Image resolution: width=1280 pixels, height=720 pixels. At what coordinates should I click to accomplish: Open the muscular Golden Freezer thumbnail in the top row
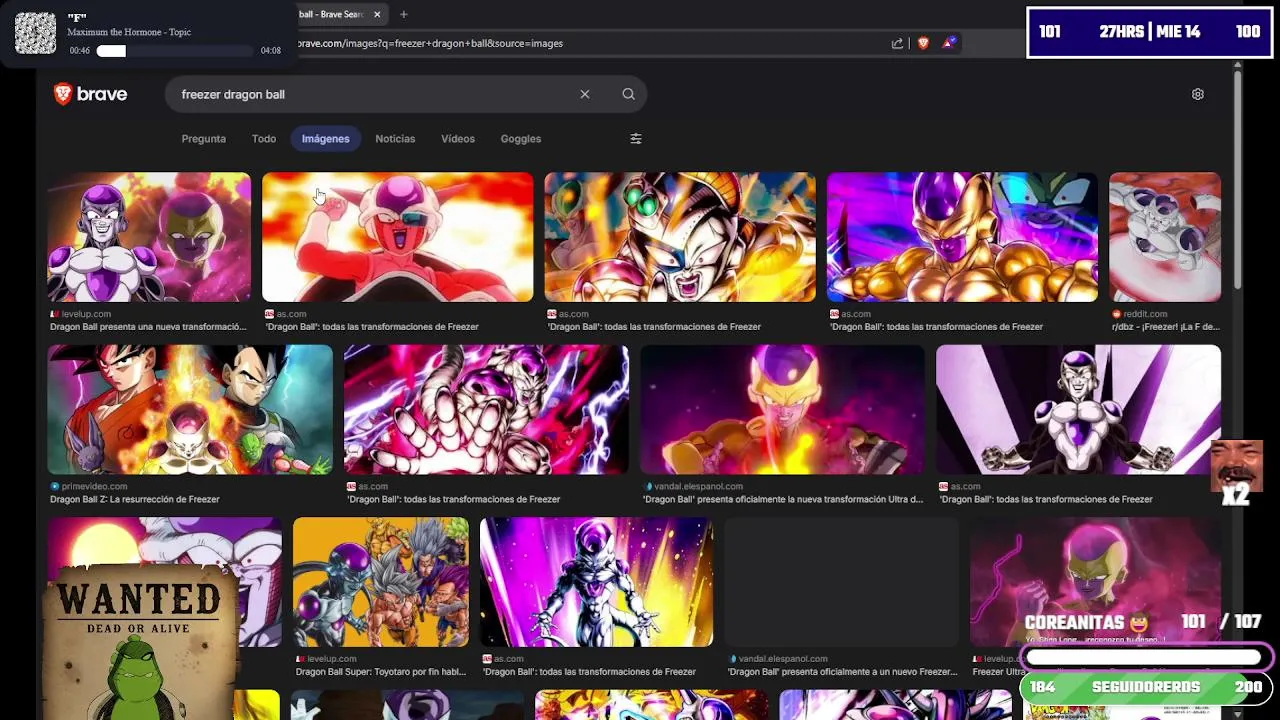point(962,237)
